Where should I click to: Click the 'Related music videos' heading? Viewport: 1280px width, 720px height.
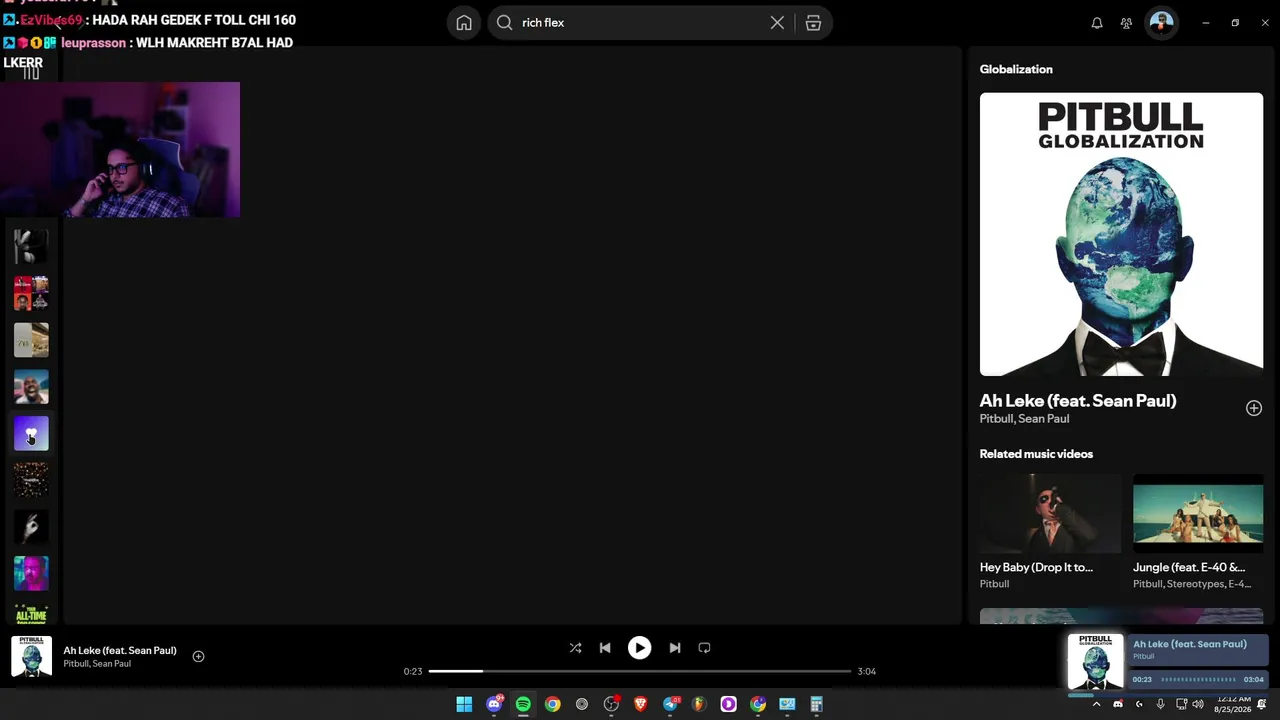tap(1036, 454)
